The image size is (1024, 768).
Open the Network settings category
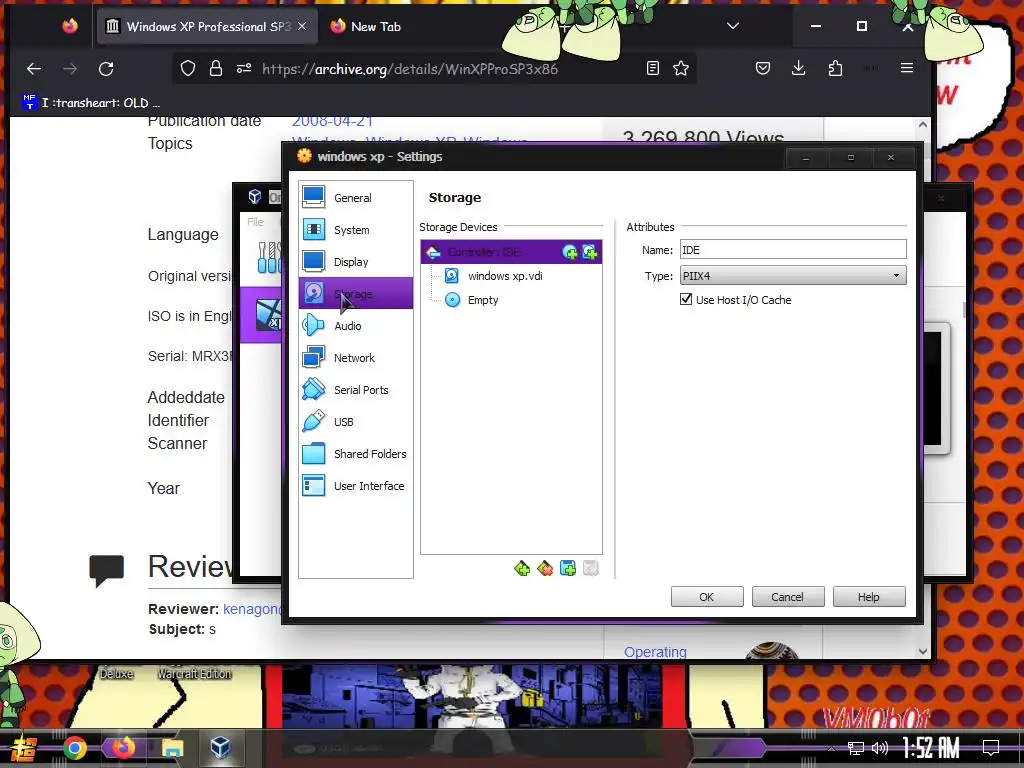355,357
